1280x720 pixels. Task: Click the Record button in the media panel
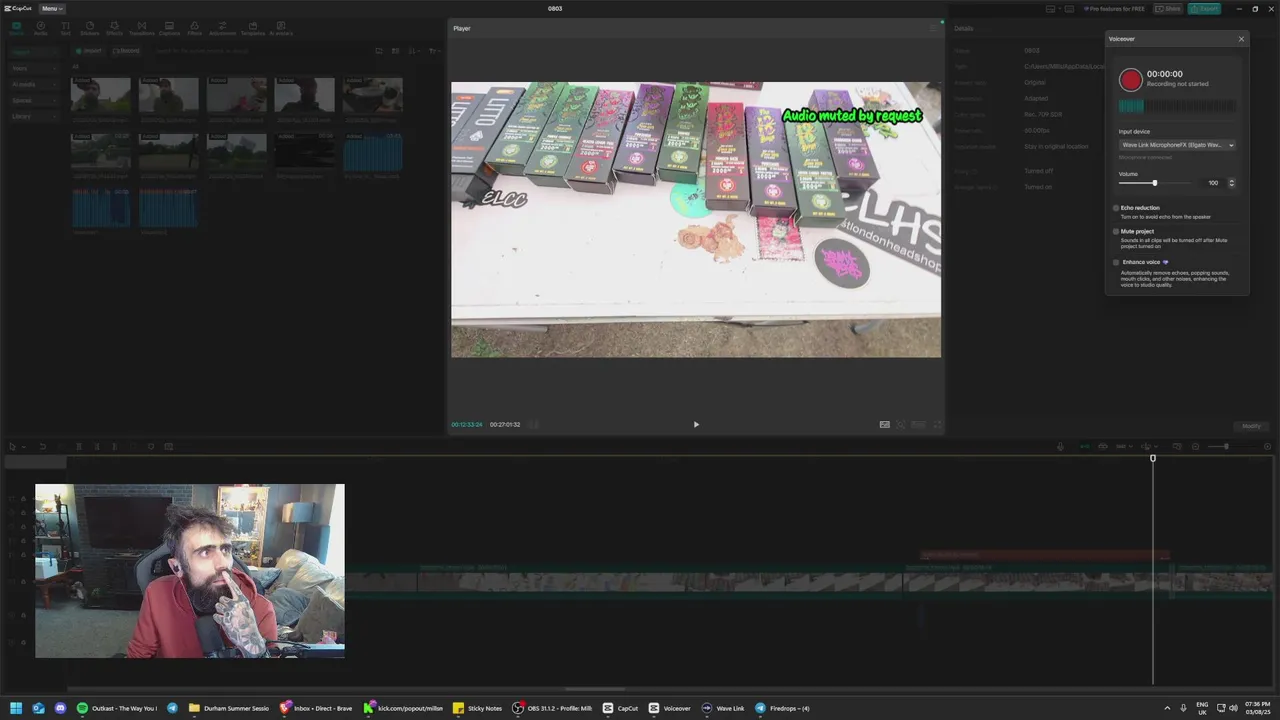click(125, 51)
